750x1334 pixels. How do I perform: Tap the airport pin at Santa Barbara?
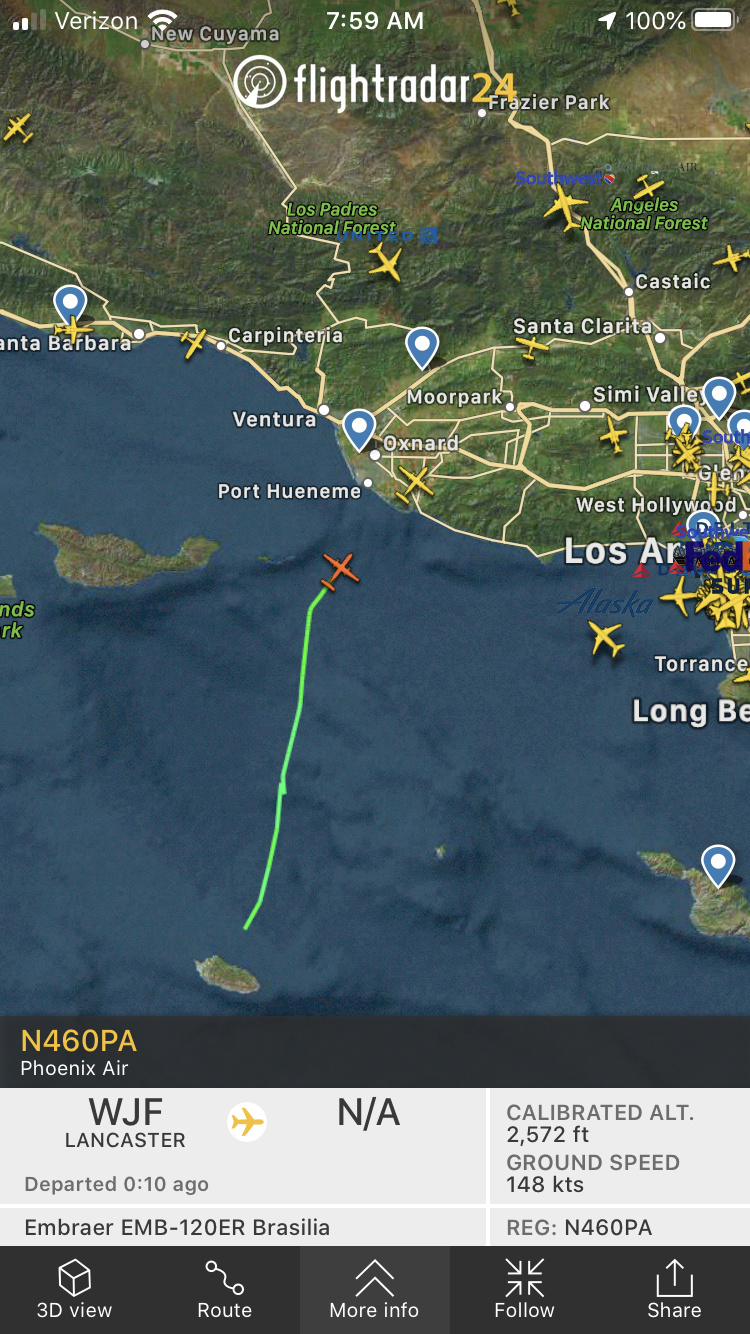[70, 304]
